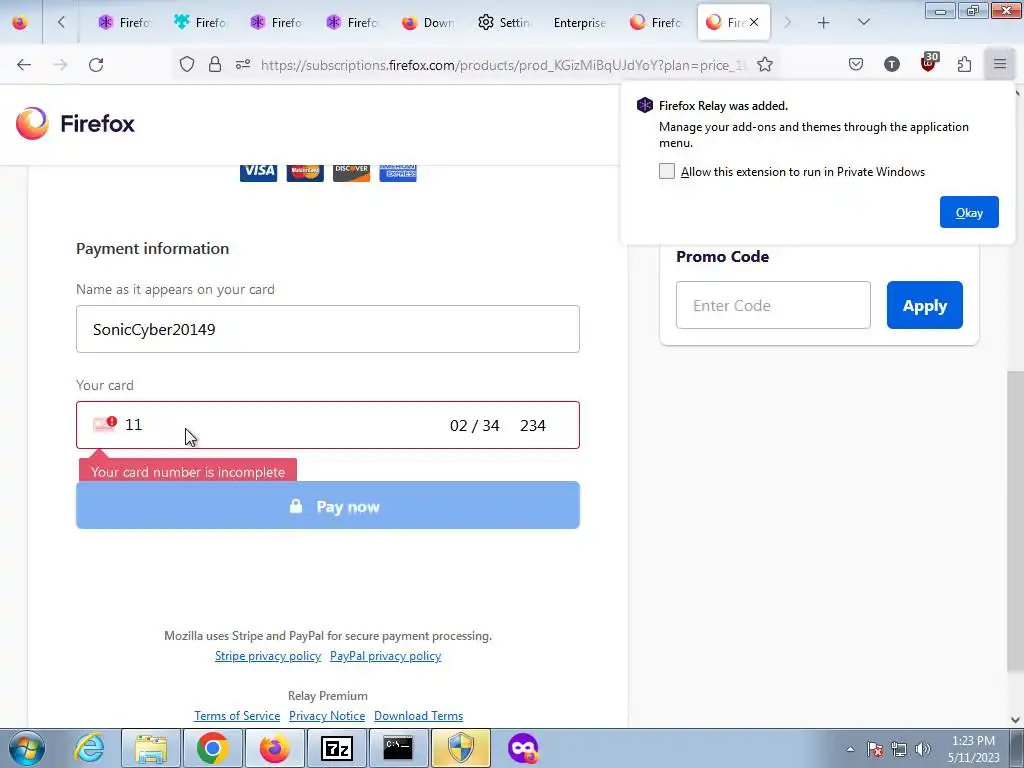Click the Firefox logo in page header

pyautogui.click(x=75, y=123)
